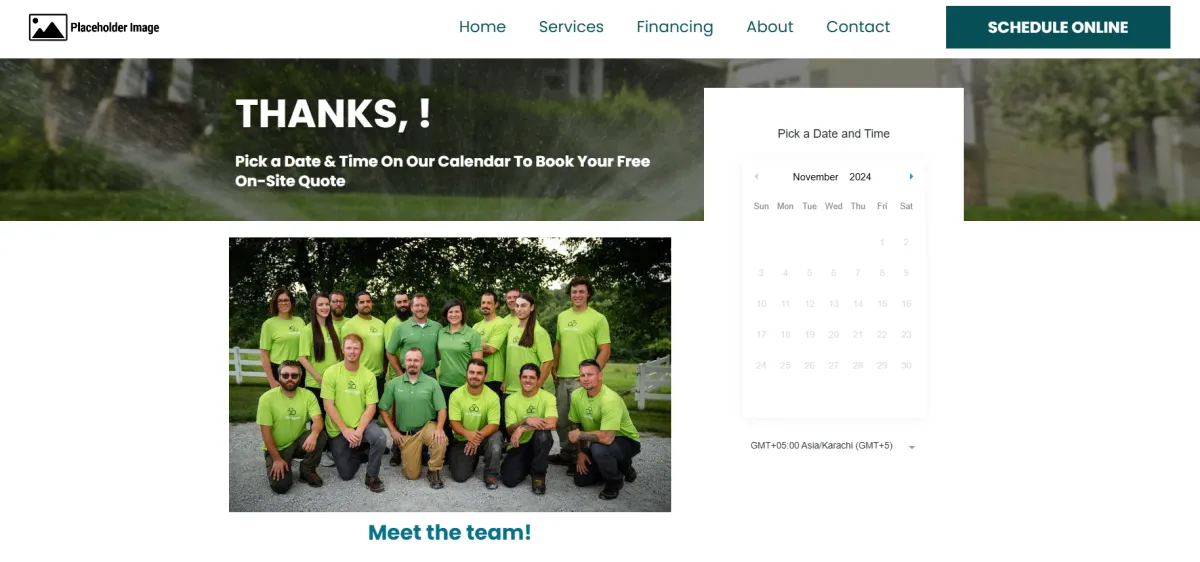1200x562 pixels.
Task: Go to previous month in calendar
Action: click(756, 177)
